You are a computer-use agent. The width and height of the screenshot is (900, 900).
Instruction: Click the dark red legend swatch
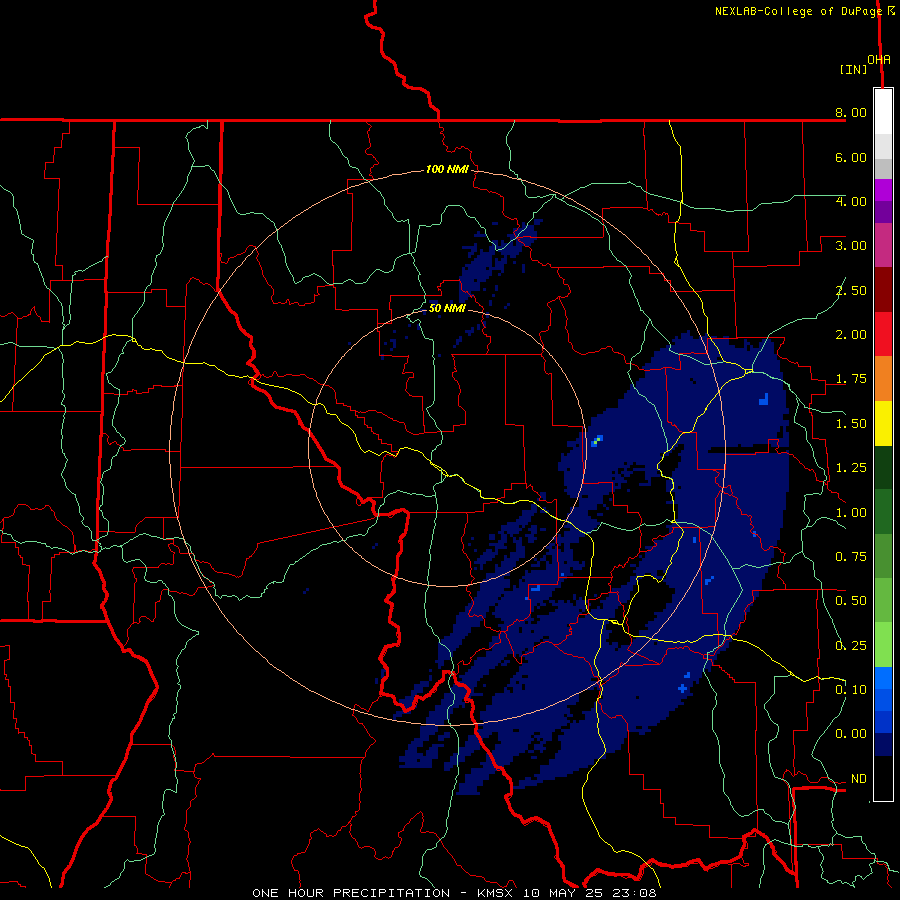[x=883, y=290]
